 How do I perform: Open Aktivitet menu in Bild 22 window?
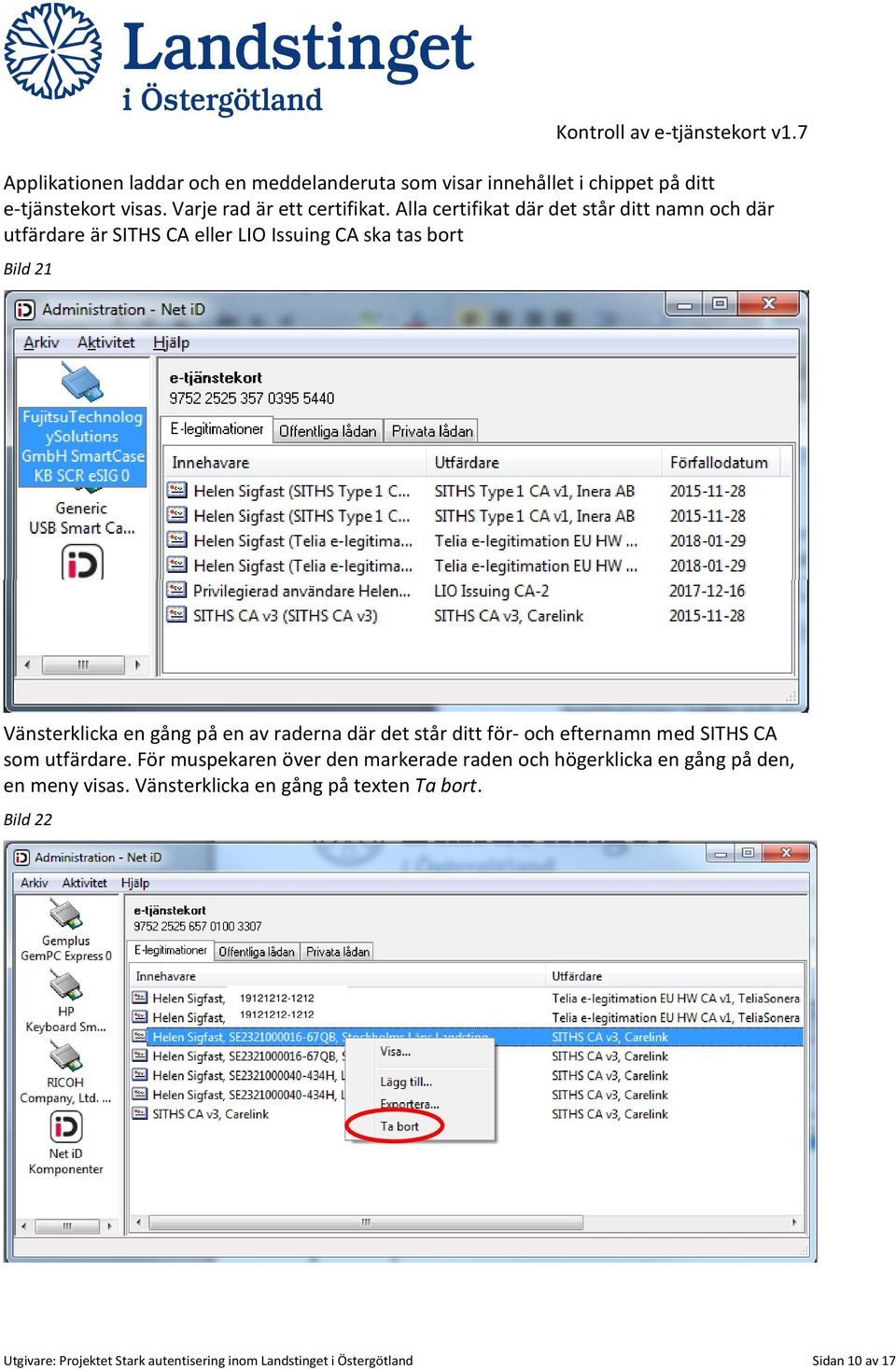(84, 883)
